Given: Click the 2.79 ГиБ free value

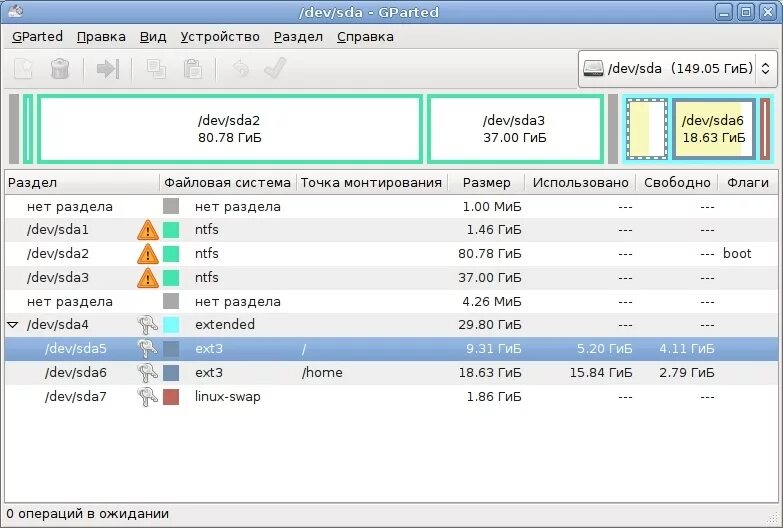Looking at the screenshot, I should click(687, 373).
